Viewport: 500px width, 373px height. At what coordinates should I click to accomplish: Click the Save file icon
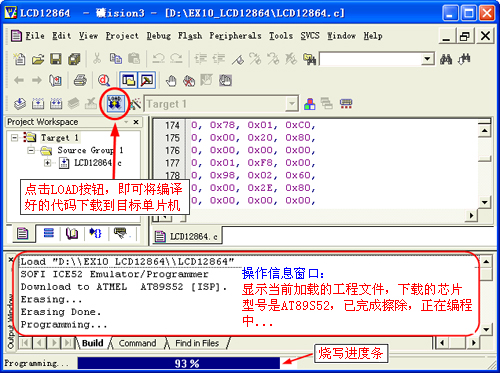point(56,59)
